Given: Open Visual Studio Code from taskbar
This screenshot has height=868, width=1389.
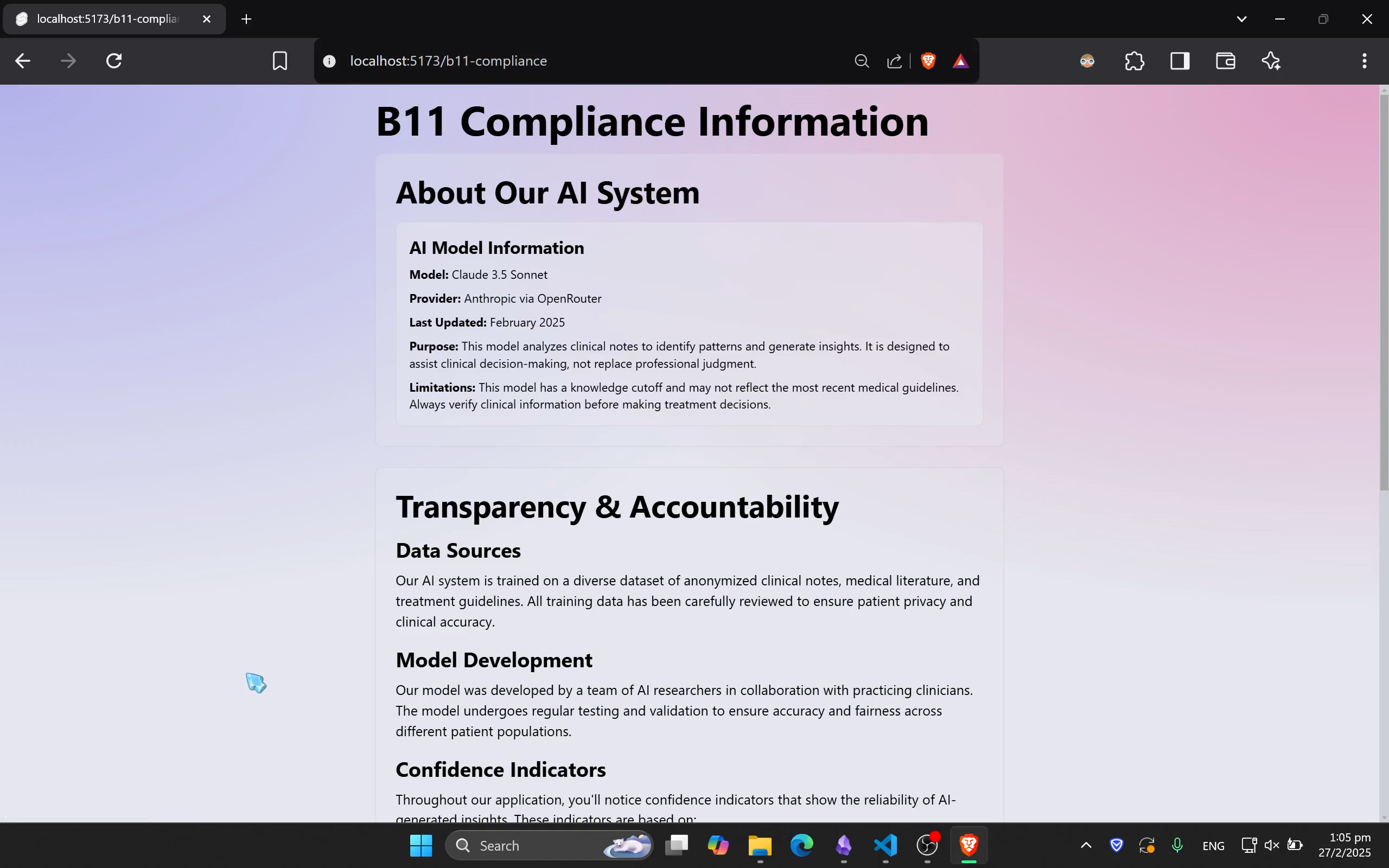Looking at the screenshot, I should tap(885, 845).
